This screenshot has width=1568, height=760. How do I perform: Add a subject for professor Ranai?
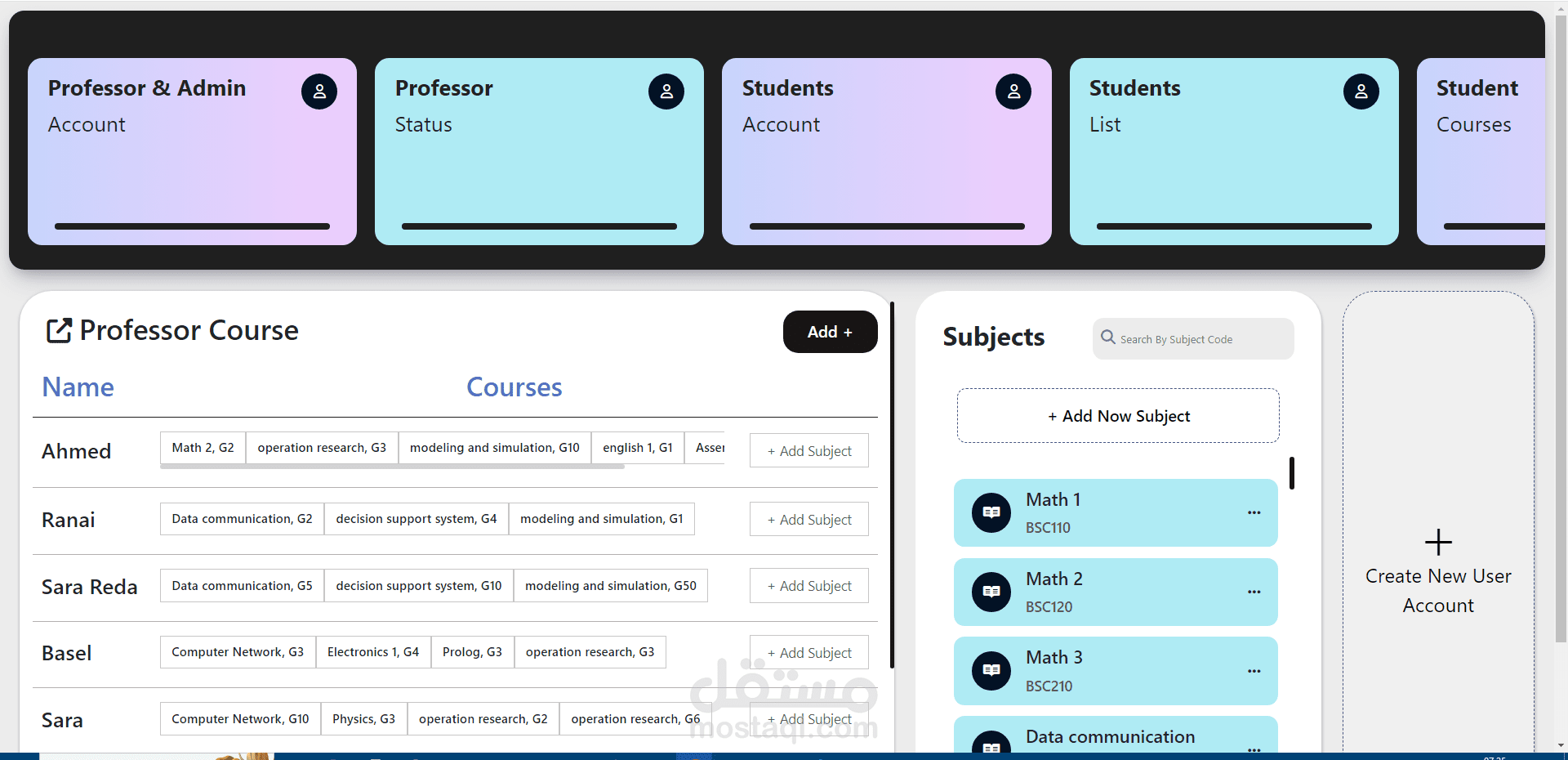coord(808,520)
